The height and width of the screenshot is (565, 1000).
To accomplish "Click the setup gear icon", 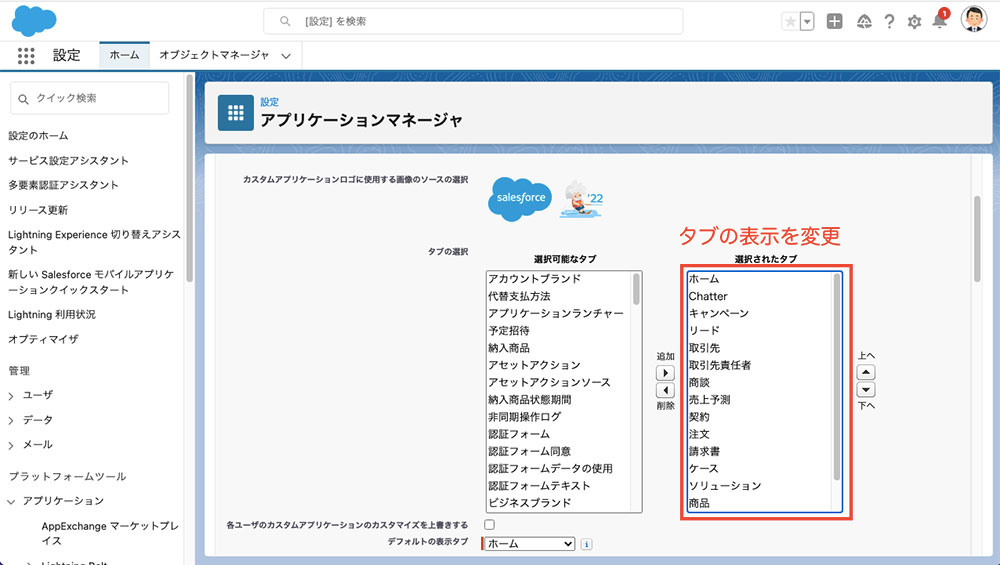I will (915, 22).
